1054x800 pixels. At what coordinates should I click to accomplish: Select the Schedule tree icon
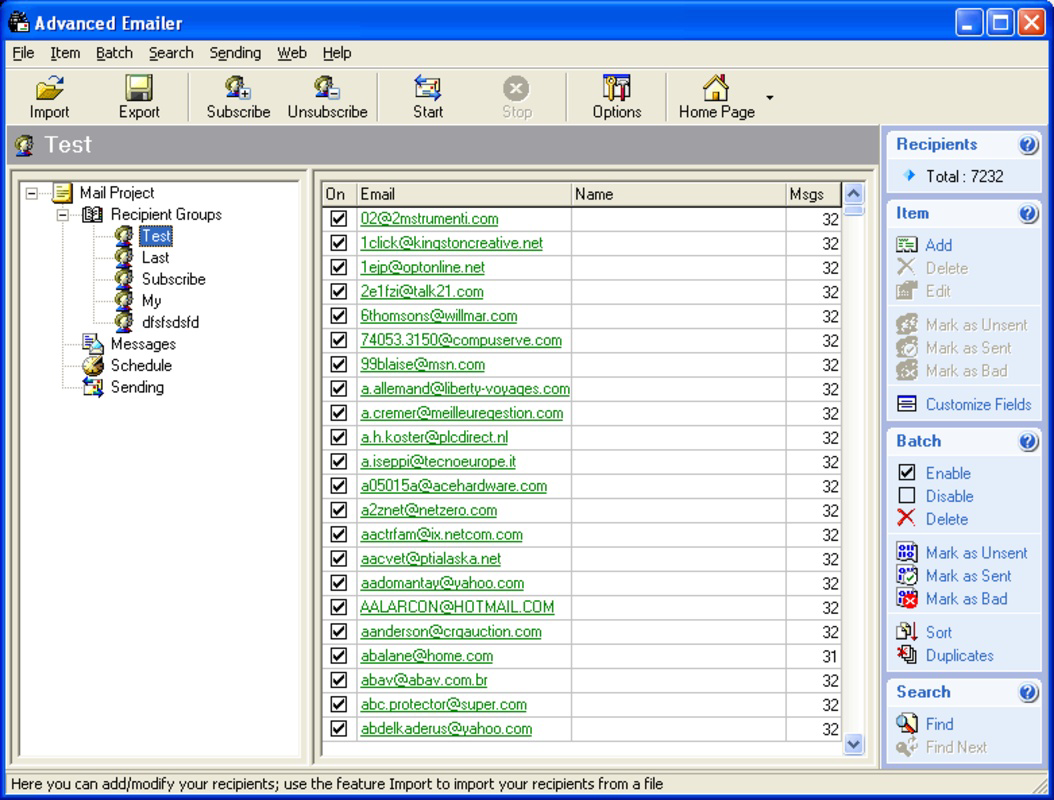pyautogui.click(x=93, y=365)
